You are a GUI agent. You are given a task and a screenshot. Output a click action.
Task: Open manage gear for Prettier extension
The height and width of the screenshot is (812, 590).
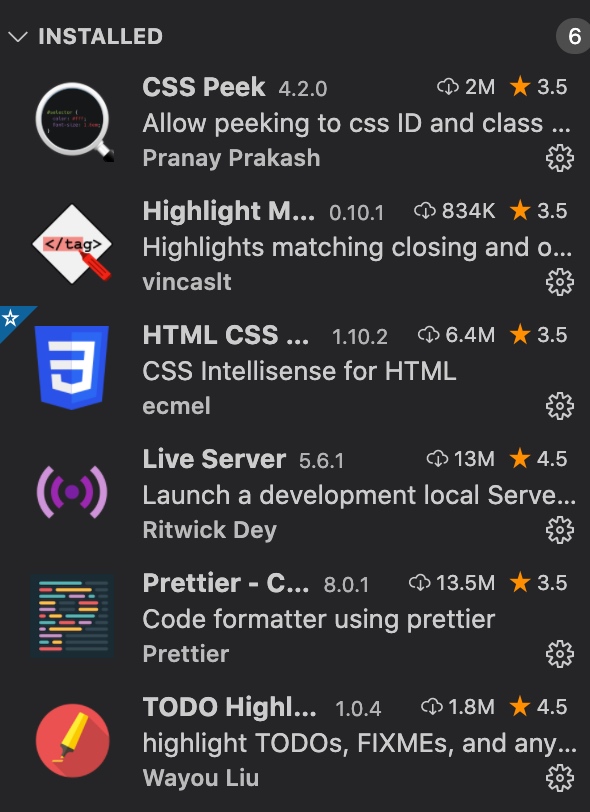coord(560,654)
